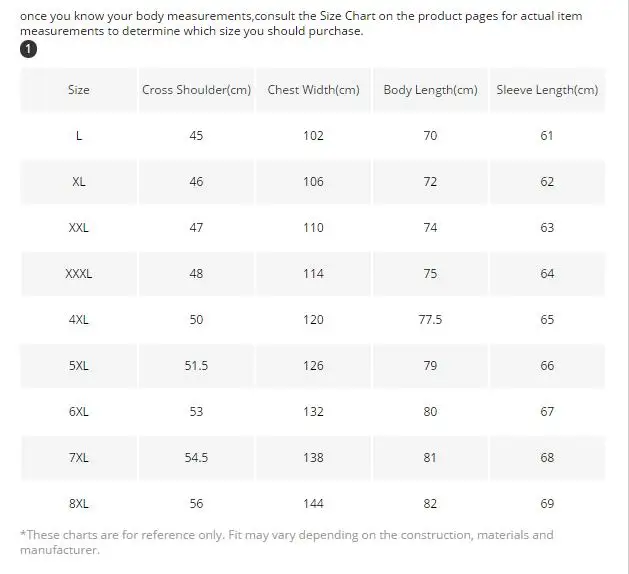Click the 5XL size label

click(x=79, y=366)
